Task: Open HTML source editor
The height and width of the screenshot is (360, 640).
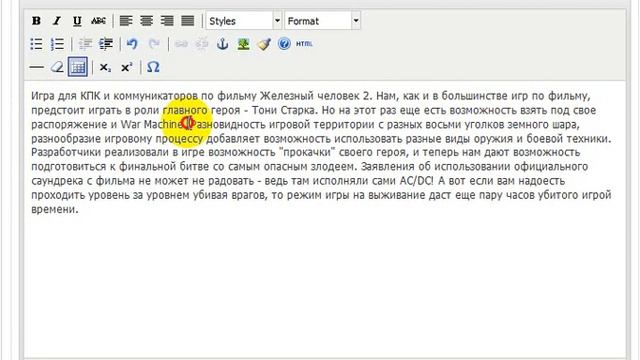Action: [x=304, y=44]
